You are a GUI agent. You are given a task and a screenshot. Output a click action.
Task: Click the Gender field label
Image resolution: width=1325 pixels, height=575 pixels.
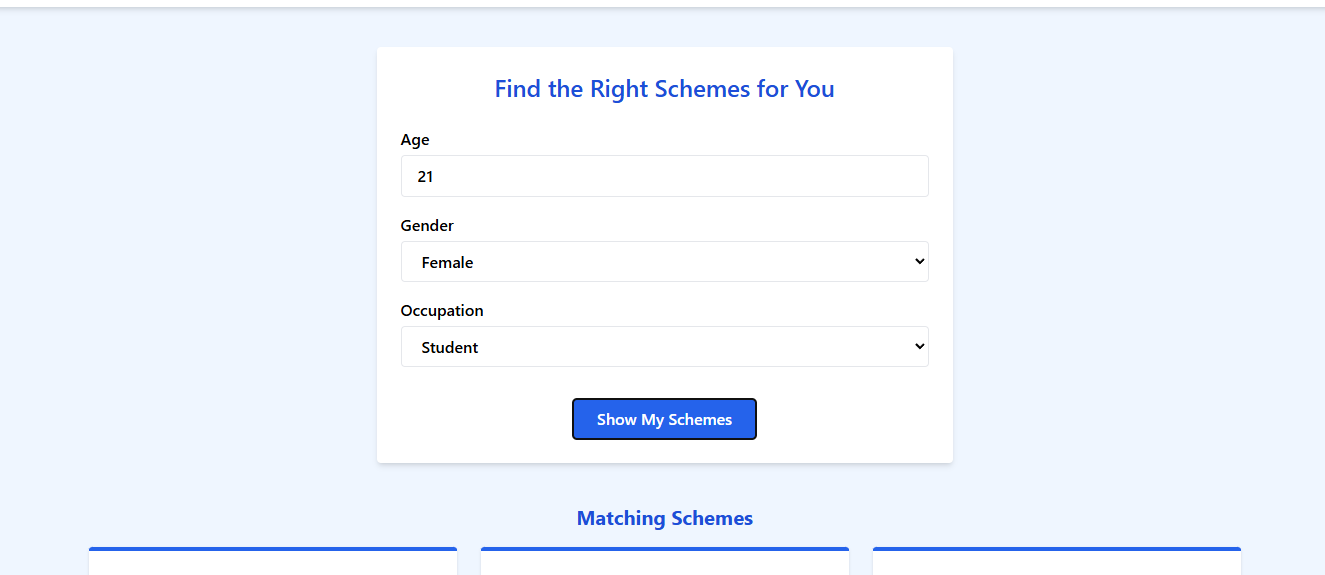(x=427, y=226)
